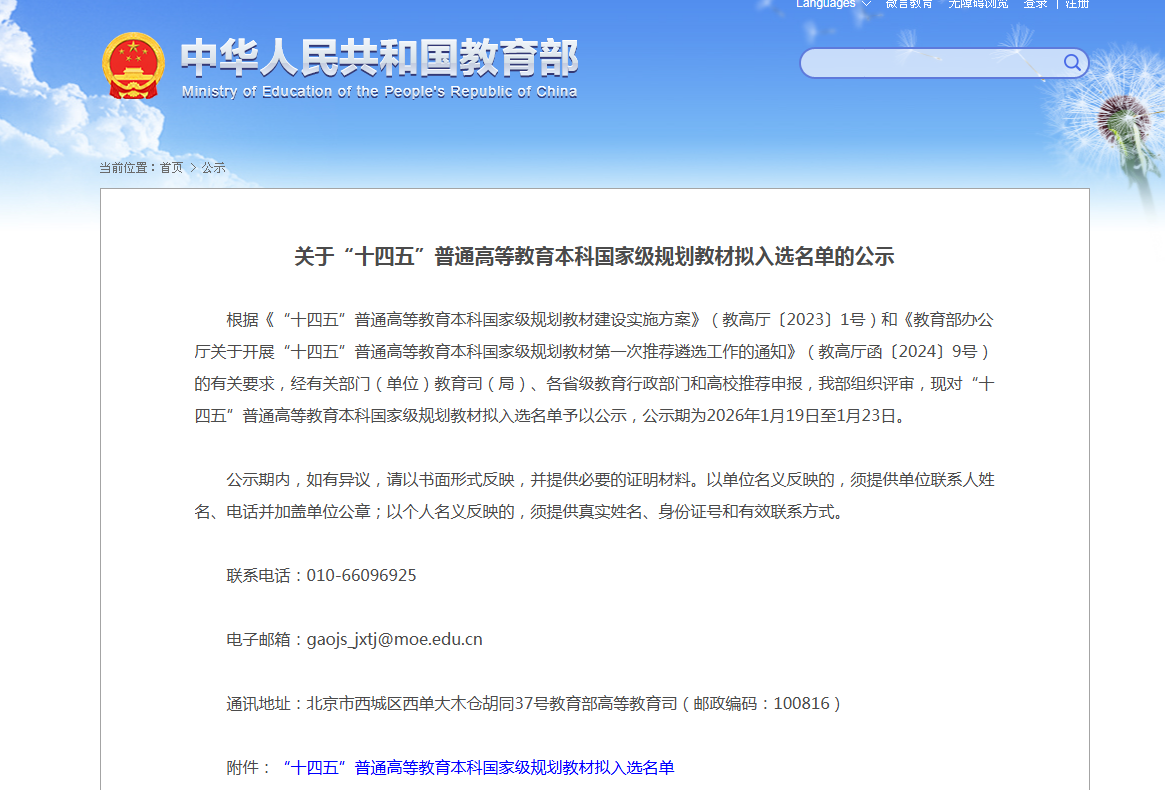1165x790 pixels.
Task: Click the 登录 login link
Action: (1035, 4)
